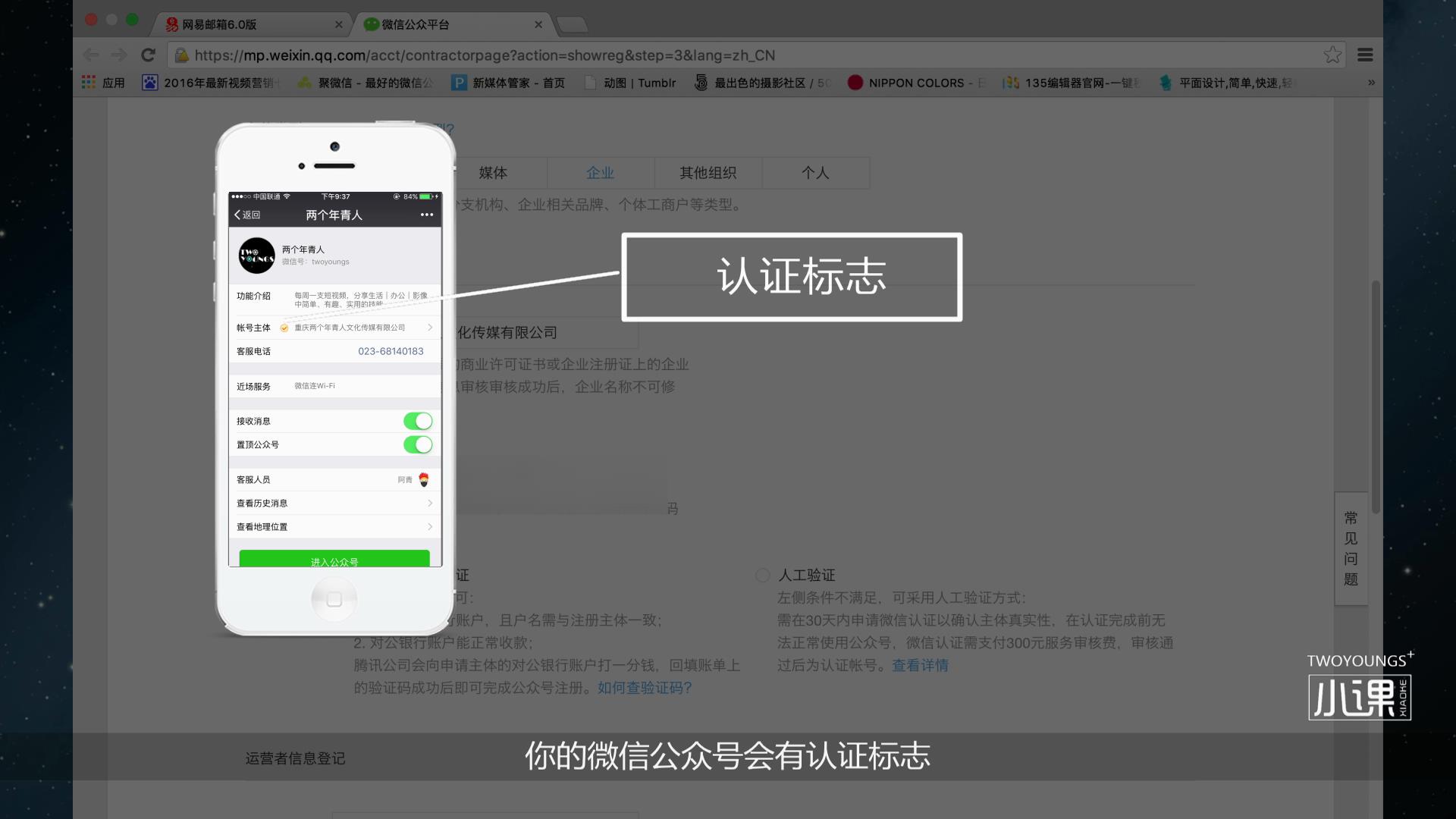Screen dimensions: 1456x819
Task: Disable the 接收消息 toggle
Action: [x=418, y=421]
